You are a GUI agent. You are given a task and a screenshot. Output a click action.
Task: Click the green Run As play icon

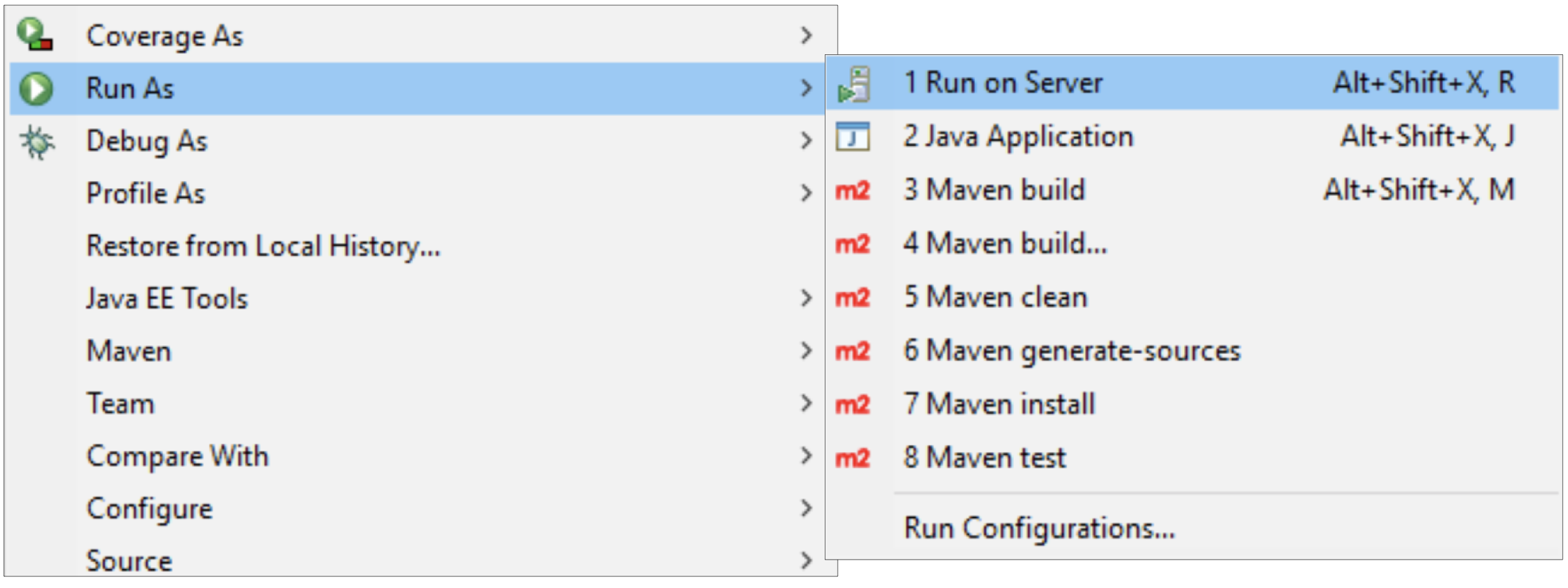[x=36, y=88]
